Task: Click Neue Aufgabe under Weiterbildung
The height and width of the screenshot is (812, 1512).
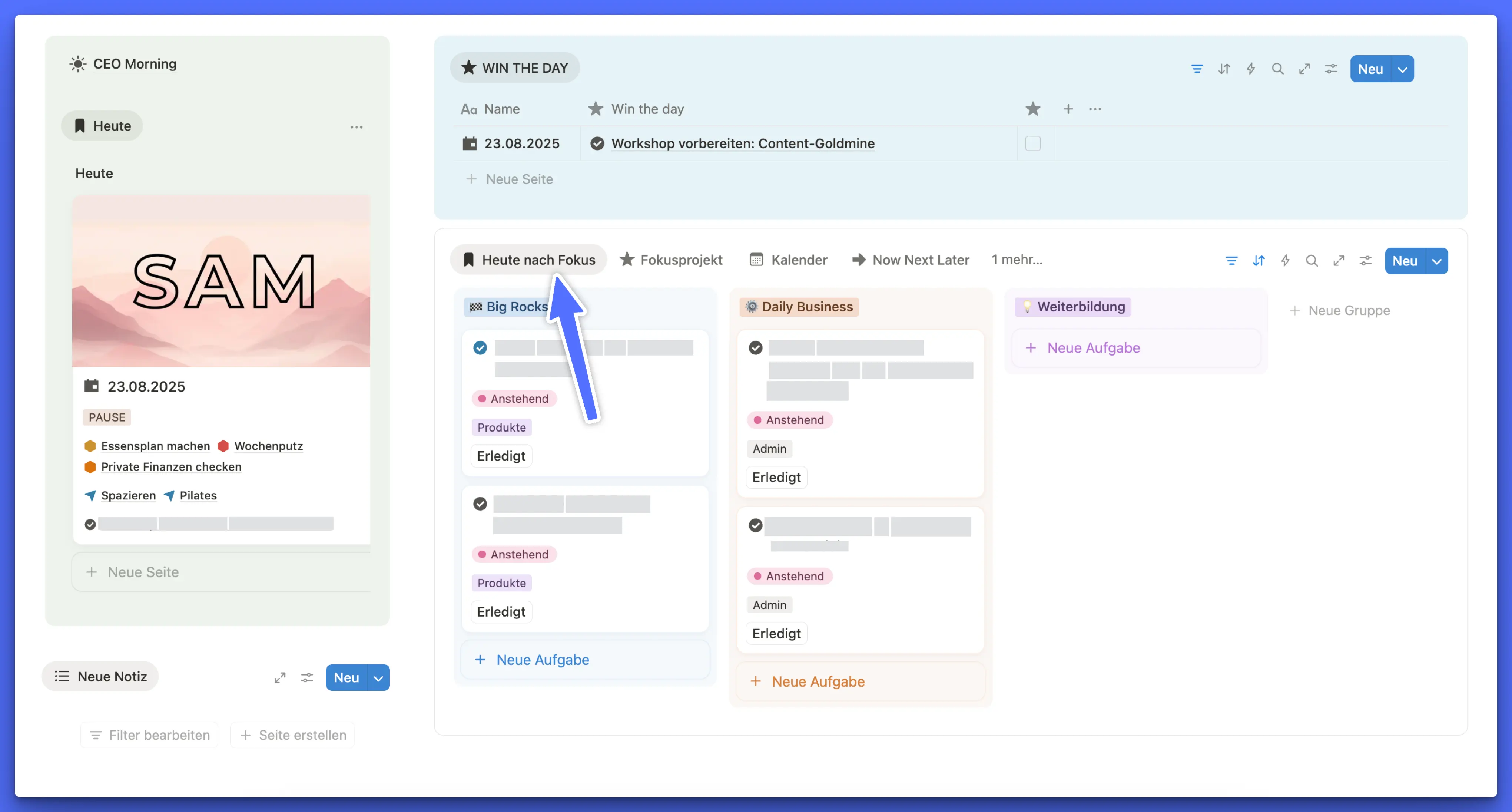Action: pyautogui.click(x=1094, y=347)
